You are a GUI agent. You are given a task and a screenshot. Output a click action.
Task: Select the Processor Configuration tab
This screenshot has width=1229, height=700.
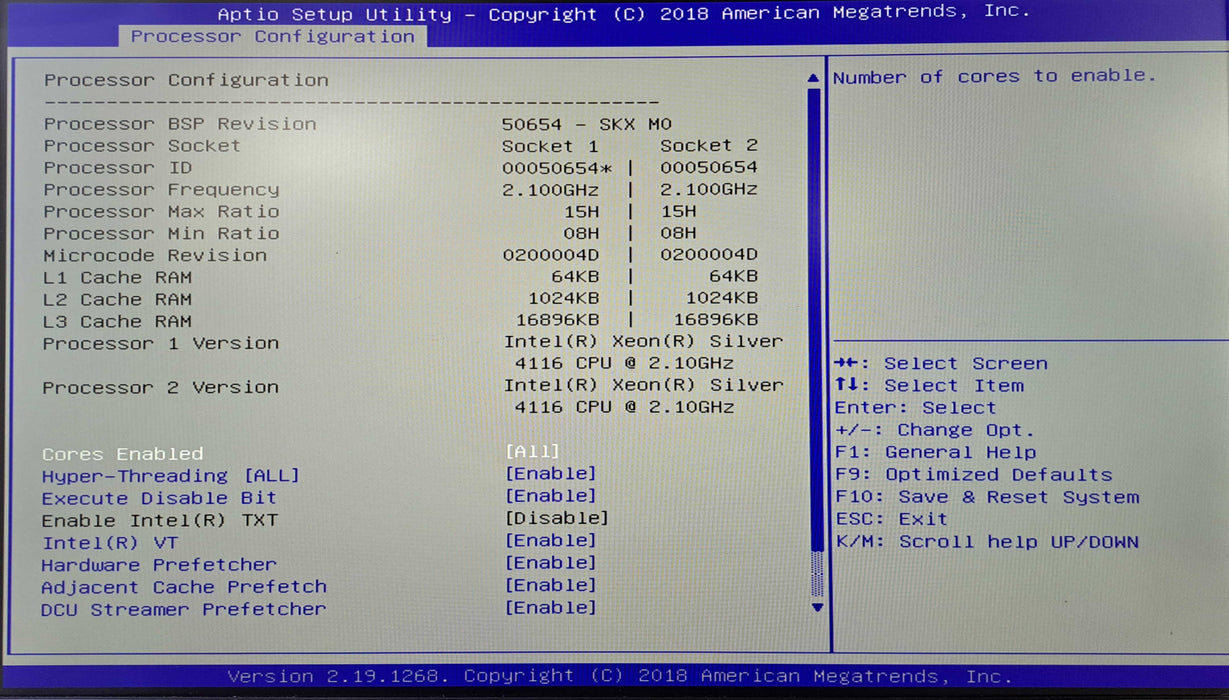click(272, 37)
